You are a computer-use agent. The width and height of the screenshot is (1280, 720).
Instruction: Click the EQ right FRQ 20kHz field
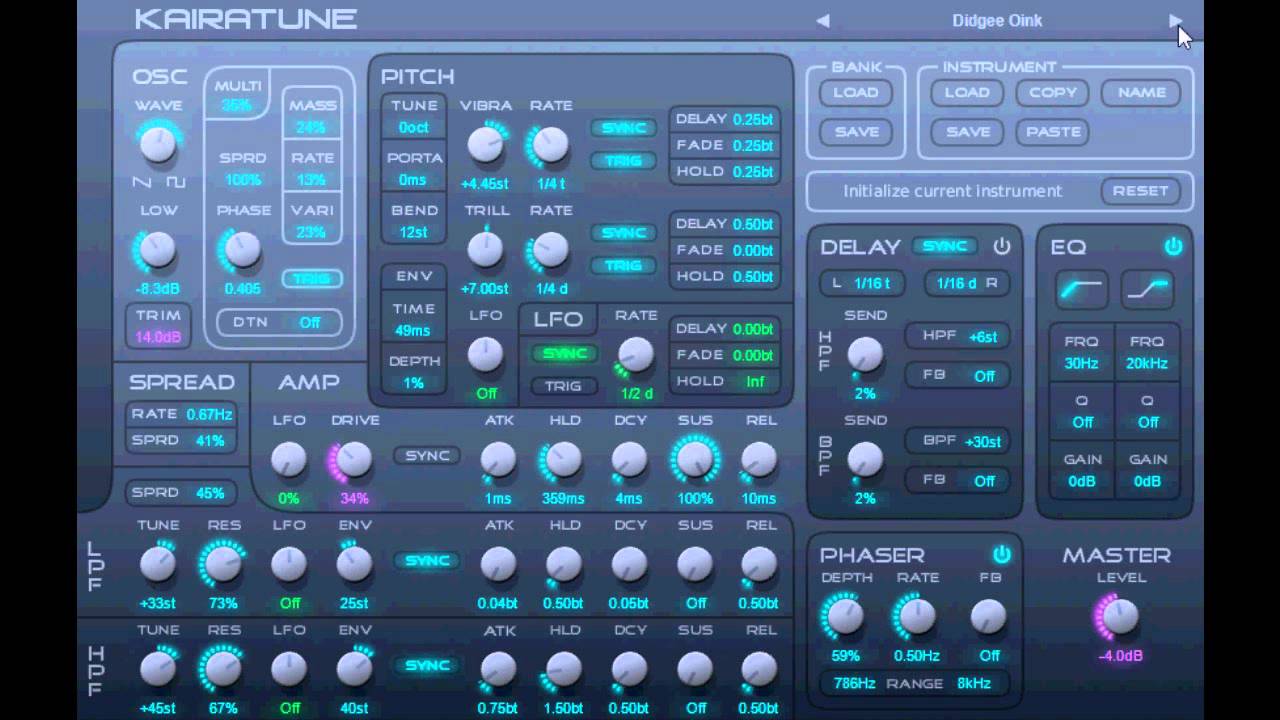1147,352
